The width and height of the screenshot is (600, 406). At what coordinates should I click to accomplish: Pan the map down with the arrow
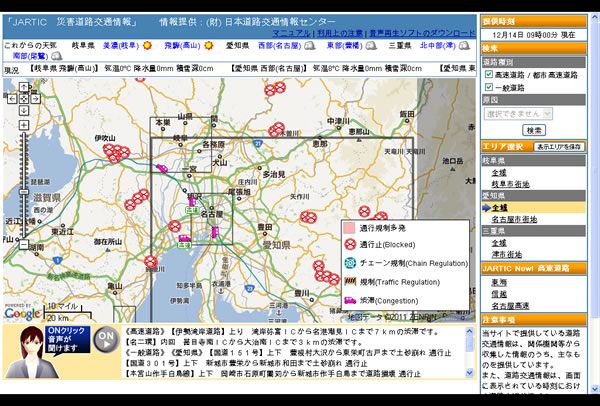point(24,111)
